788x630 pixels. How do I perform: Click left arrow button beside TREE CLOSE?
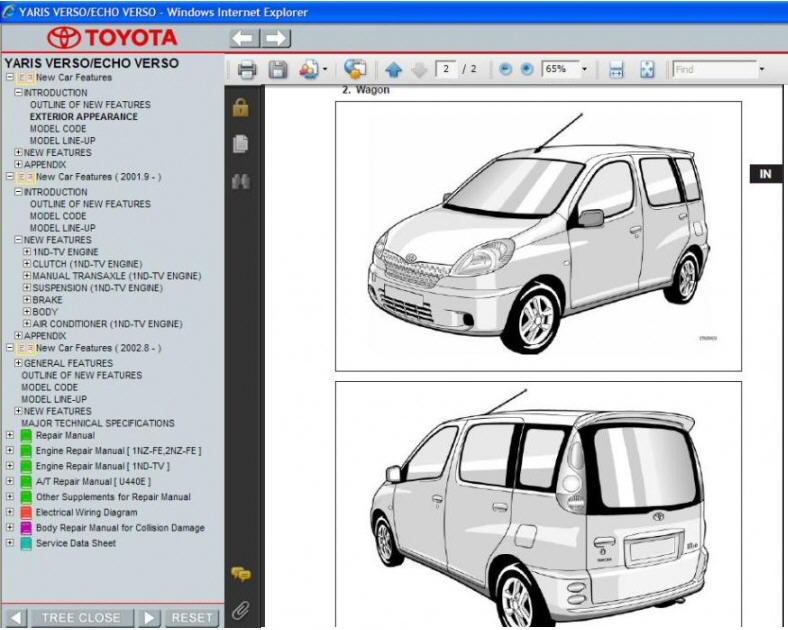point(15,617)
